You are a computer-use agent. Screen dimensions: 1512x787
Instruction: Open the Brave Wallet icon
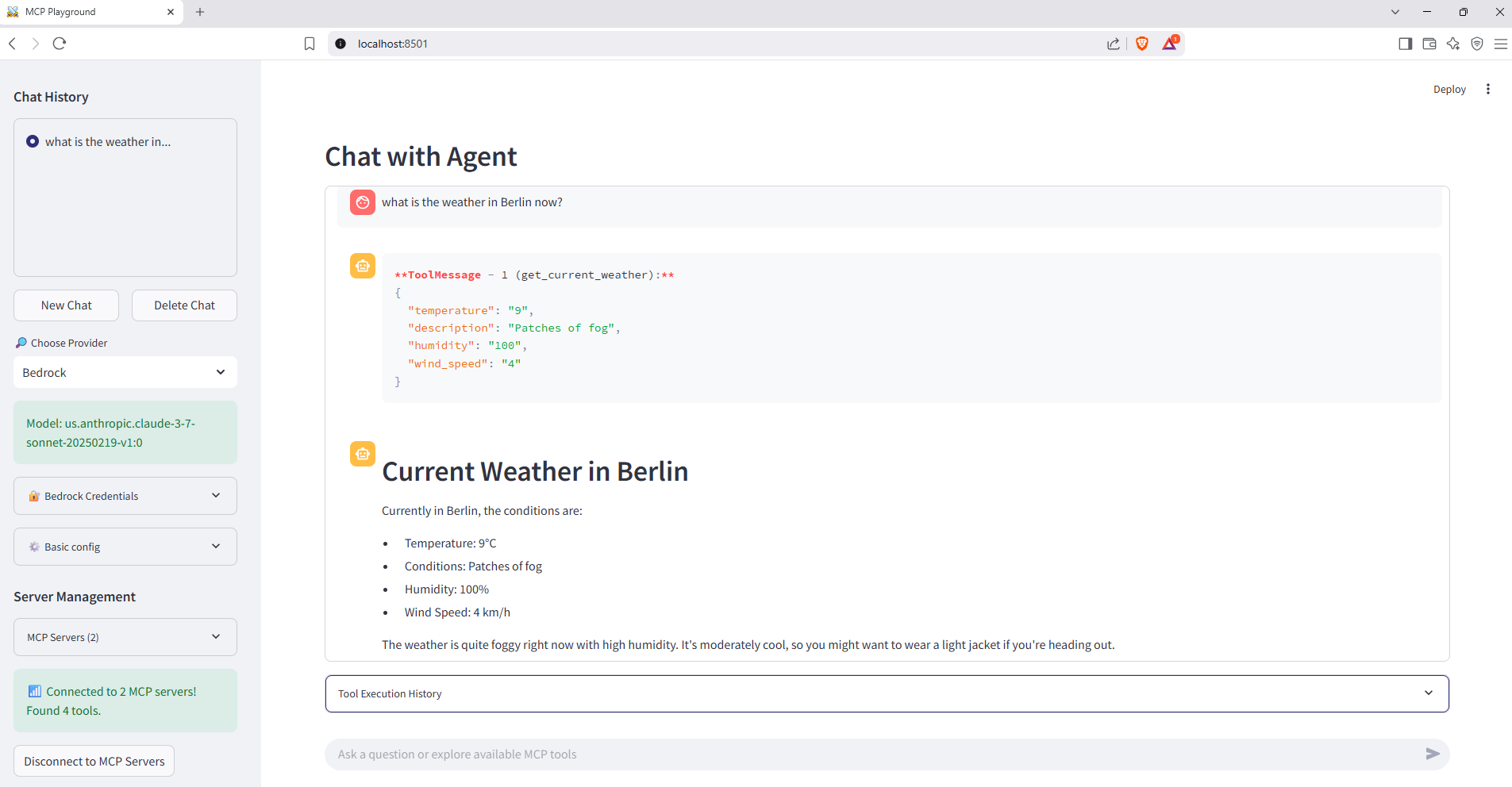pyautogui.click(x=1429, y=44)
